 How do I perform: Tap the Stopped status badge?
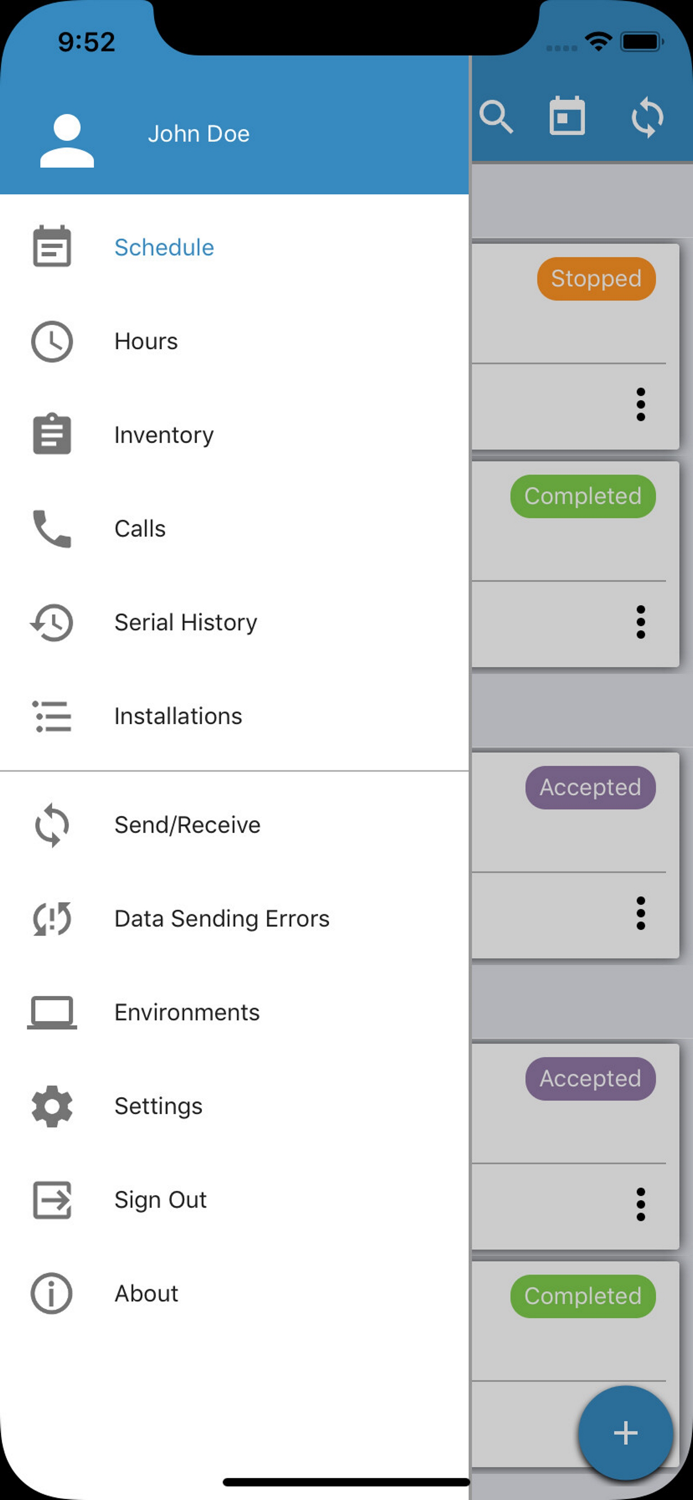tap(596, 278)
